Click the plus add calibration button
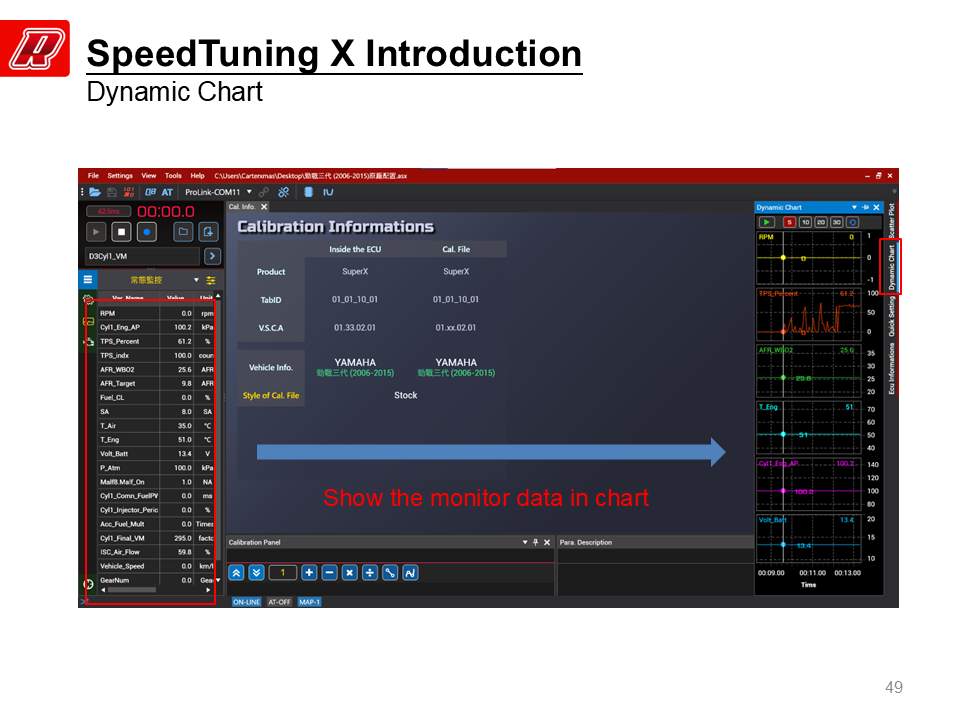 (x=309, y=573)
